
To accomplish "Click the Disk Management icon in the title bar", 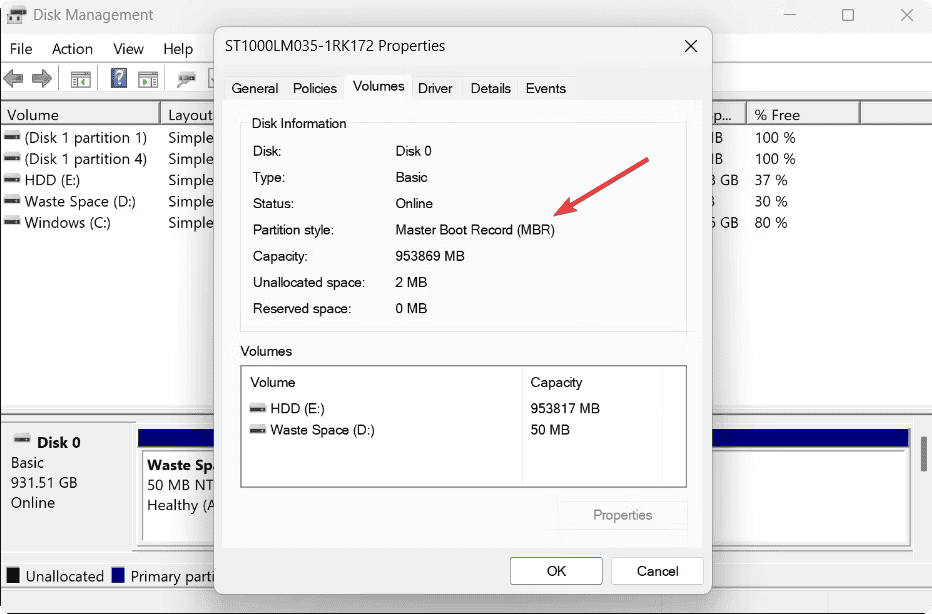I will coord(16,15).
